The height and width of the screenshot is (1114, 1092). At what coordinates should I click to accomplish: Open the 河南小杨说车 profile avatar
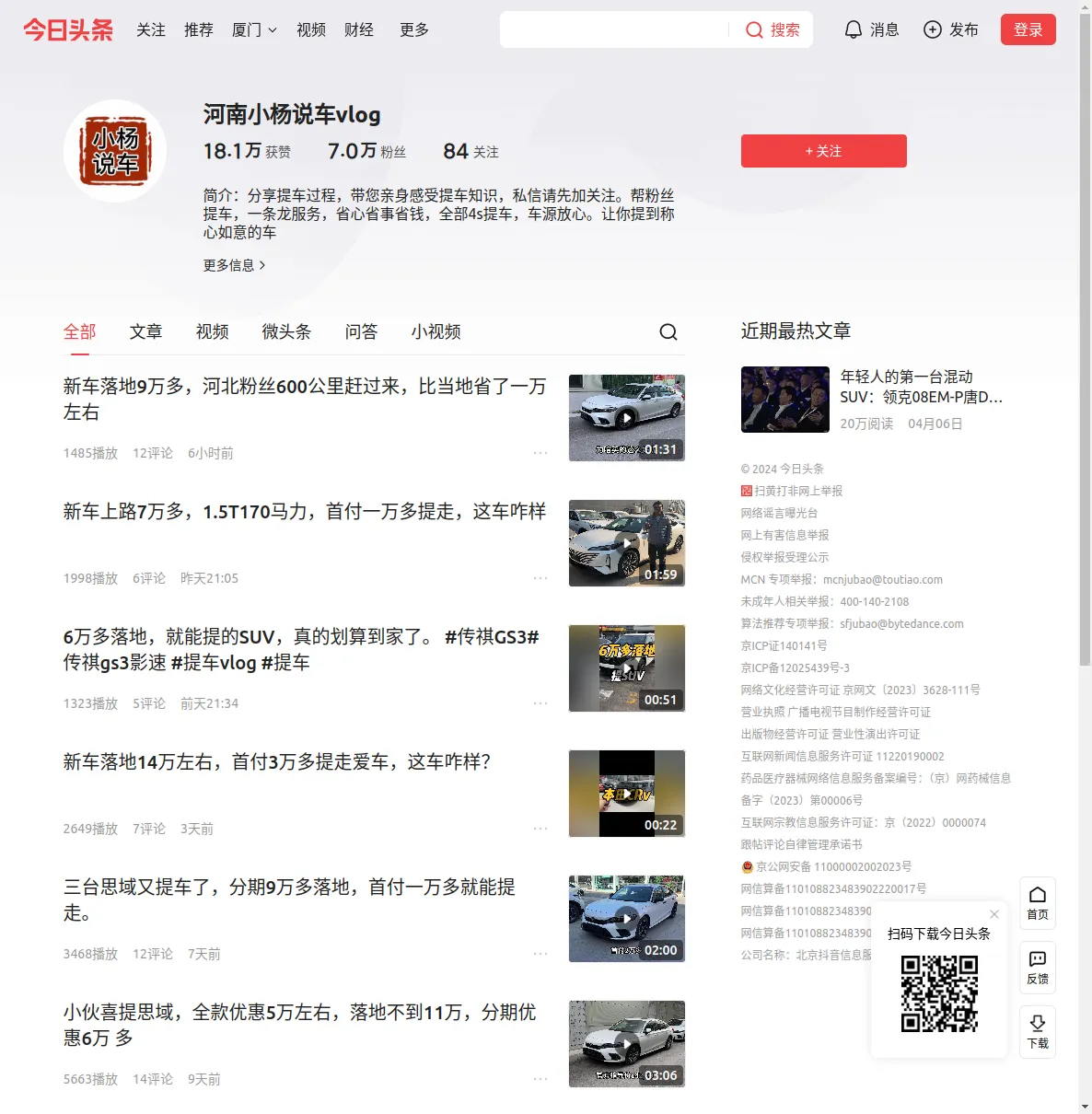coord(115,151)
